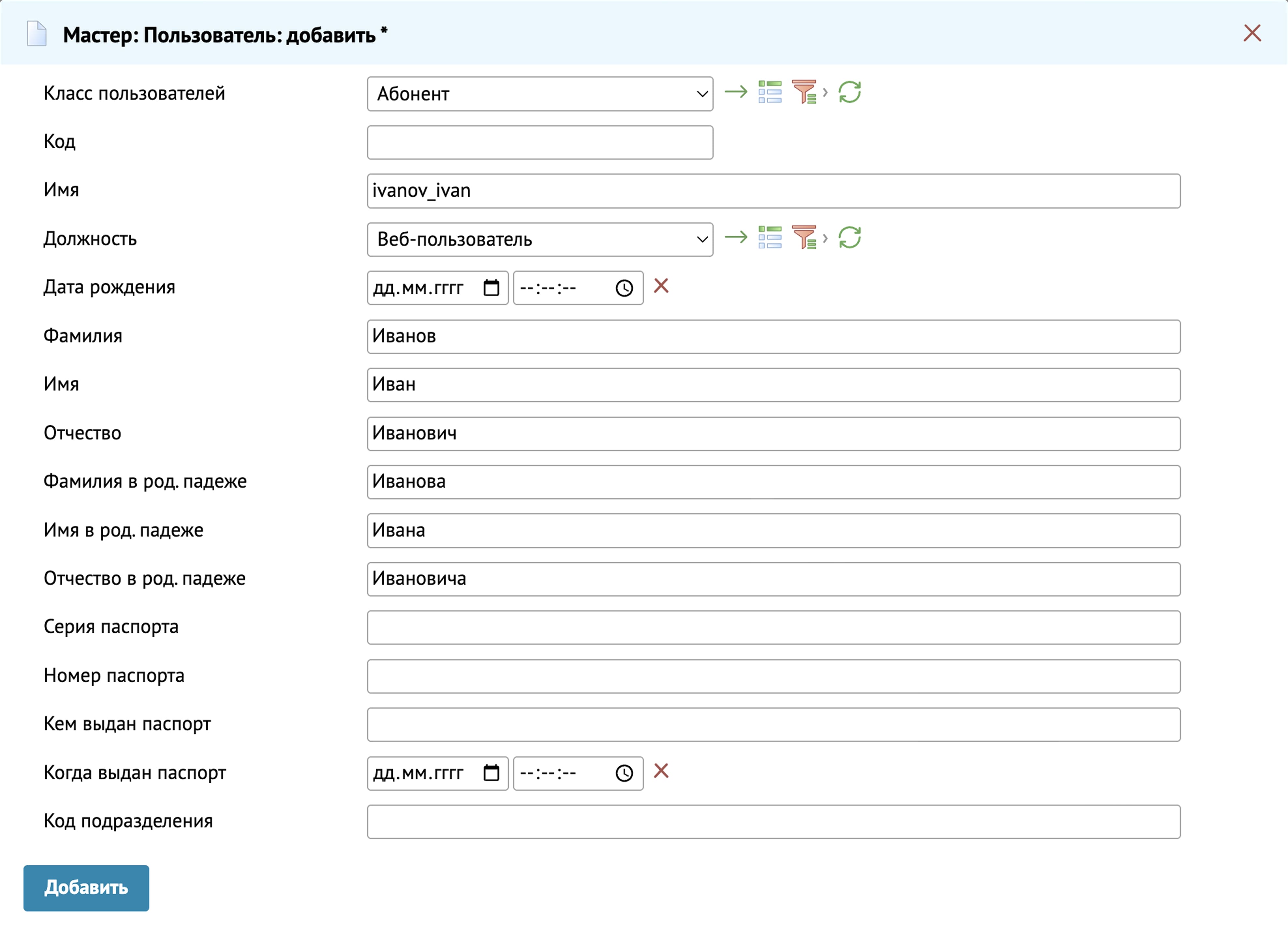The height and width of the screenshot is (931, 1288).
Task: Expand the Класс пользователей dropdown
Action: tap(539, 94)
